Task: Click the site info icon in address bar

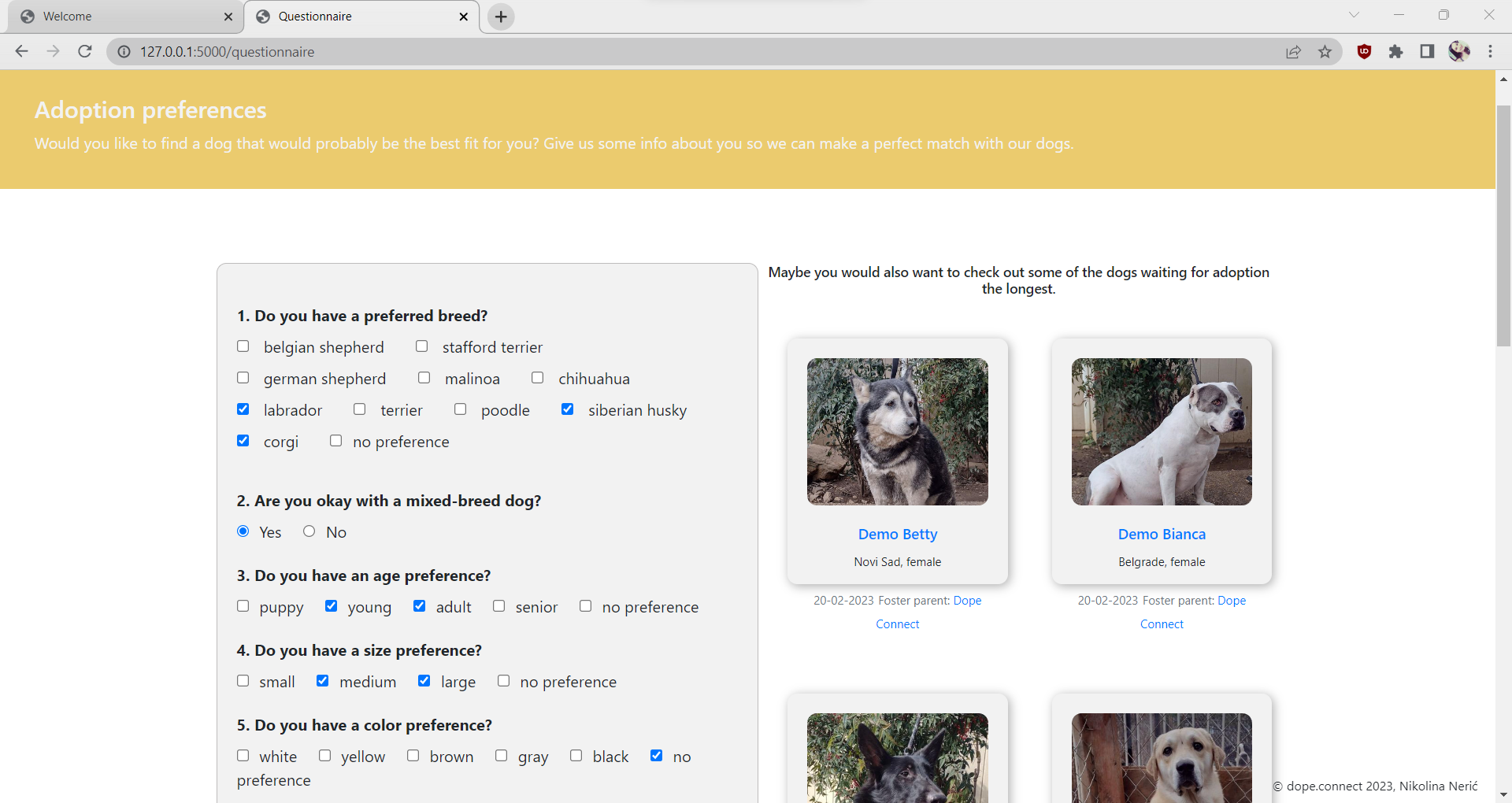Action: coord(124,51)
